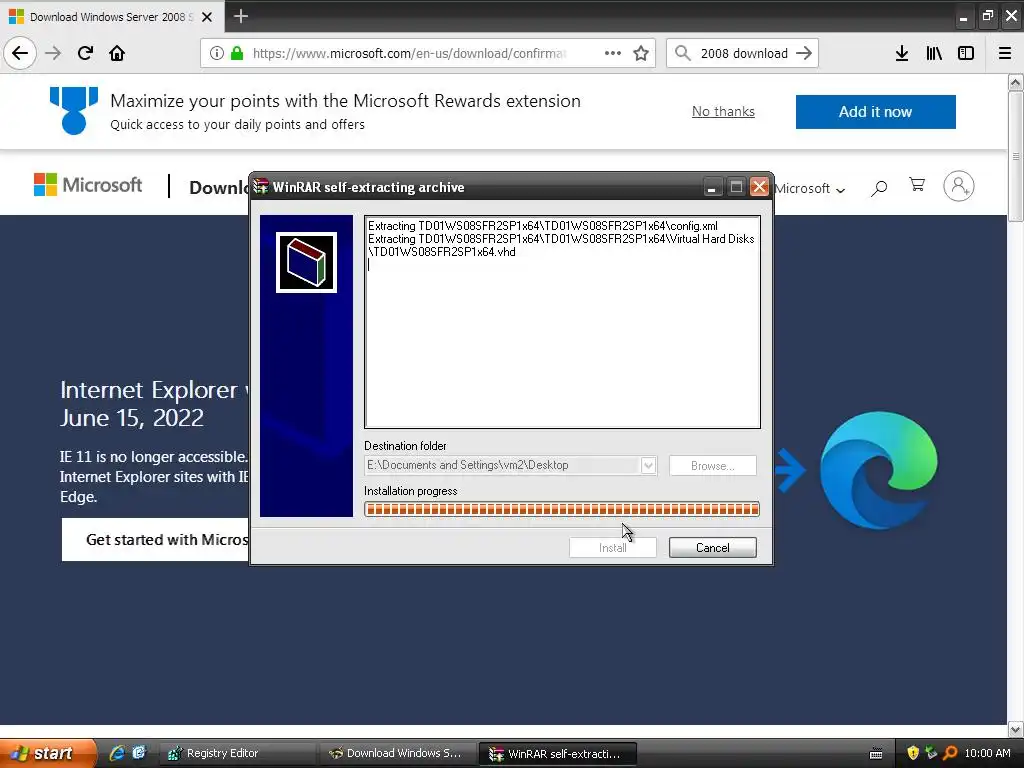Open Microsoft site search magnifier
The height and width of the screenshot is (768, 1024).
coord(879,188)
